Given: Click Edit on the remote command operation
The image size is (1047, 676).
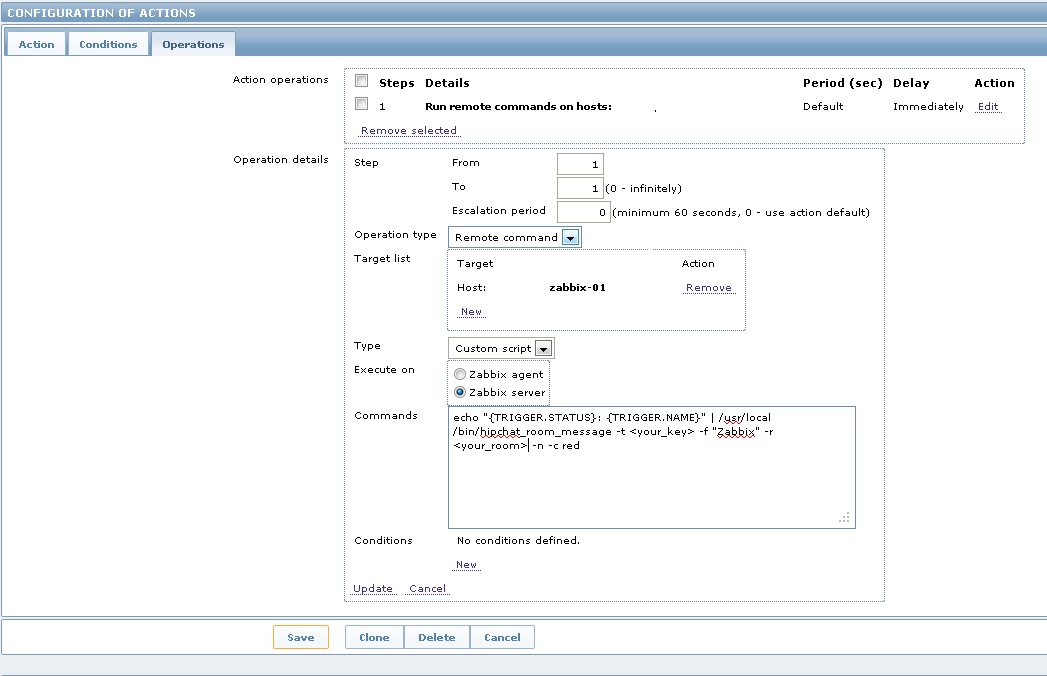Looking at the screenshot, I should (x=988, y=106).
